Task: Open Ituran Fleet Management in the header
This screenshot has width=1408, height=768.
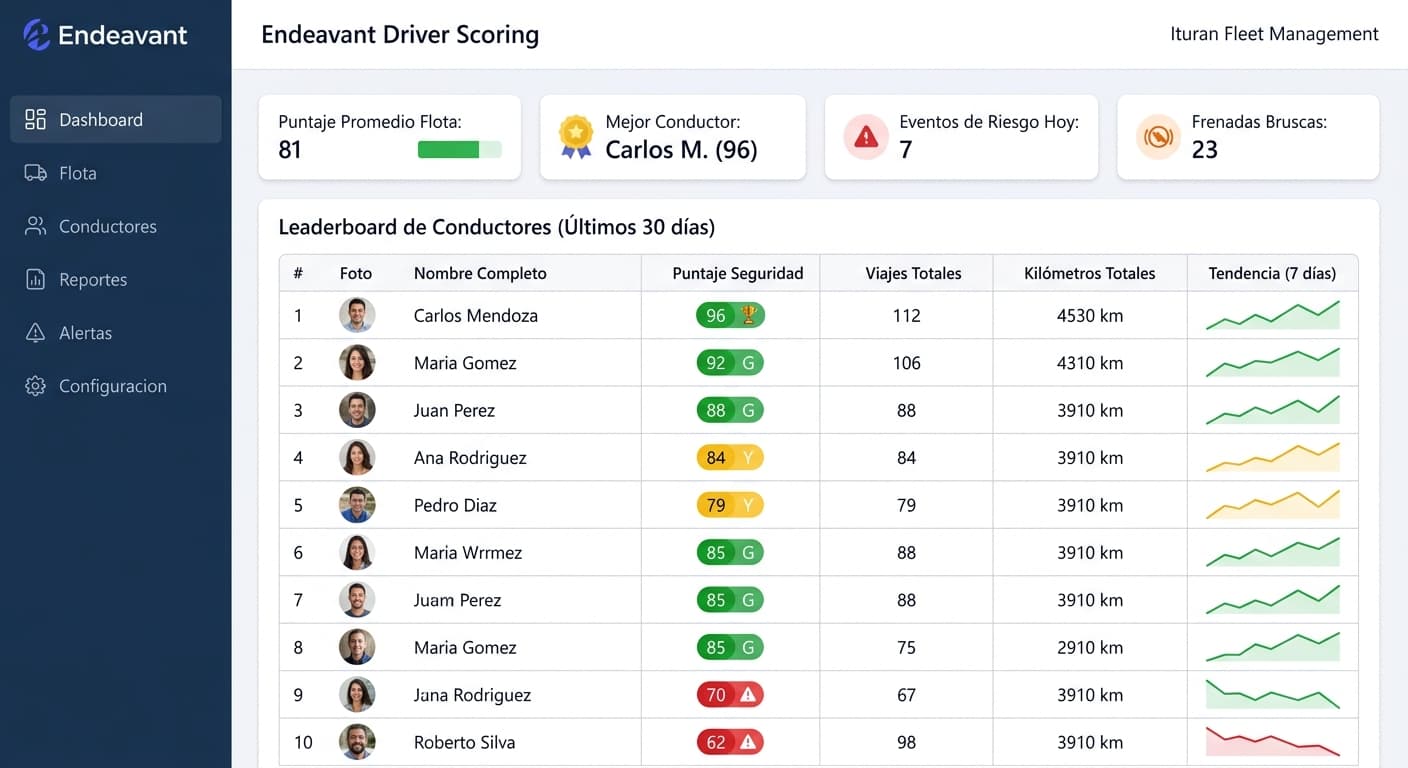Action: pyautogui.click(x=1274, y=33)
